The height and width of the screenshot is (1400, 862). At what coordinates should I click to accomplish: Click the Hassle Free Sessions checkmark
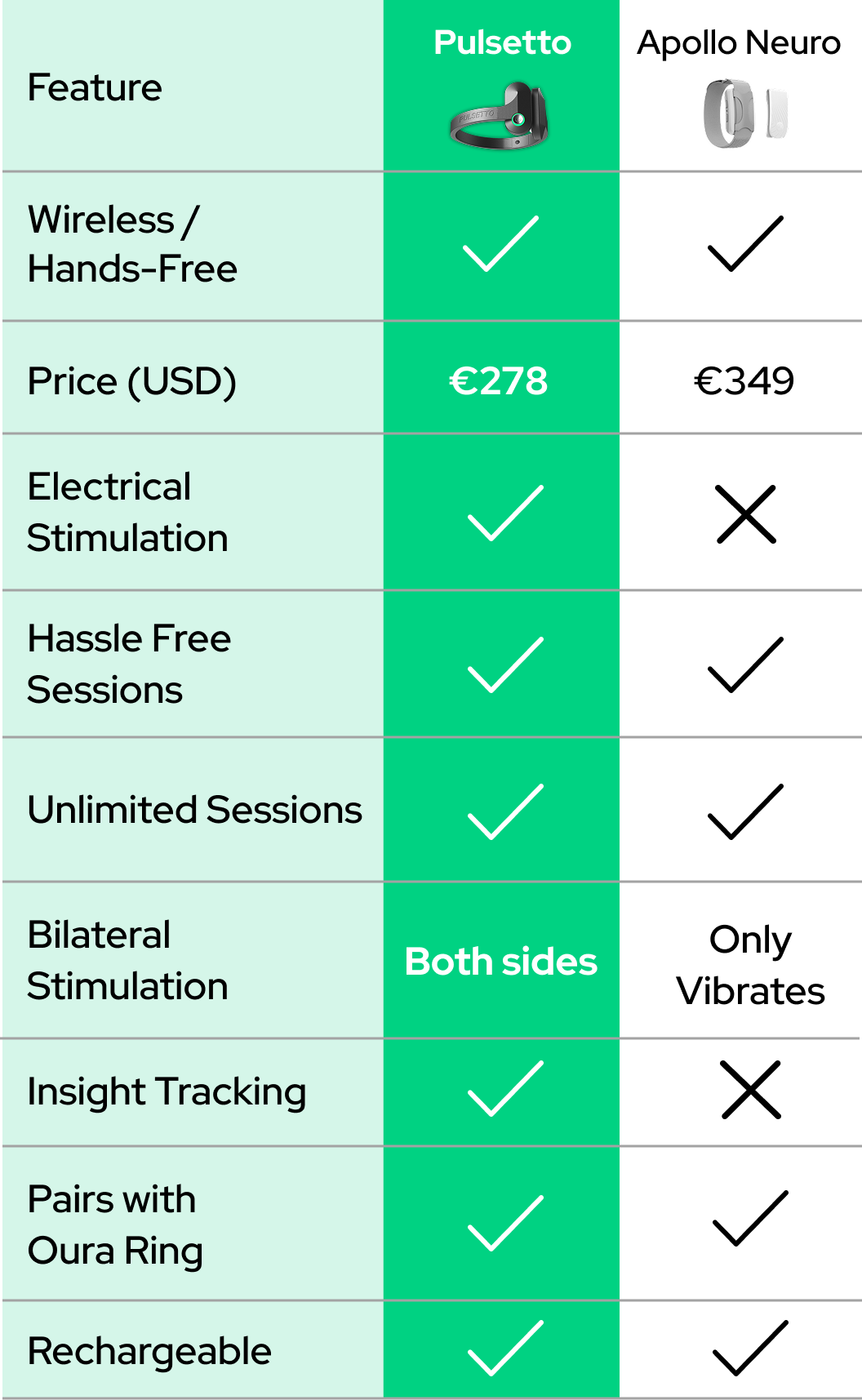point(505,664)
